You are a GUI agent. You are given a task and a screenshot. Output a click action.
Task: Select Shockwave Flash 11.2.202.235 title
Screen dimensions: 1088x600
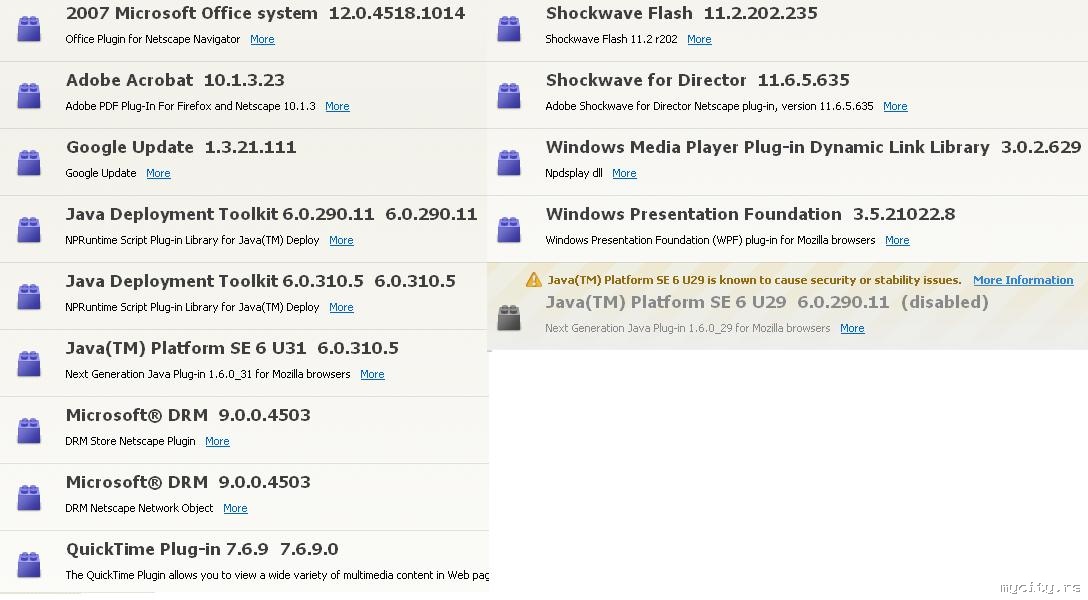(x=681, y=13)
